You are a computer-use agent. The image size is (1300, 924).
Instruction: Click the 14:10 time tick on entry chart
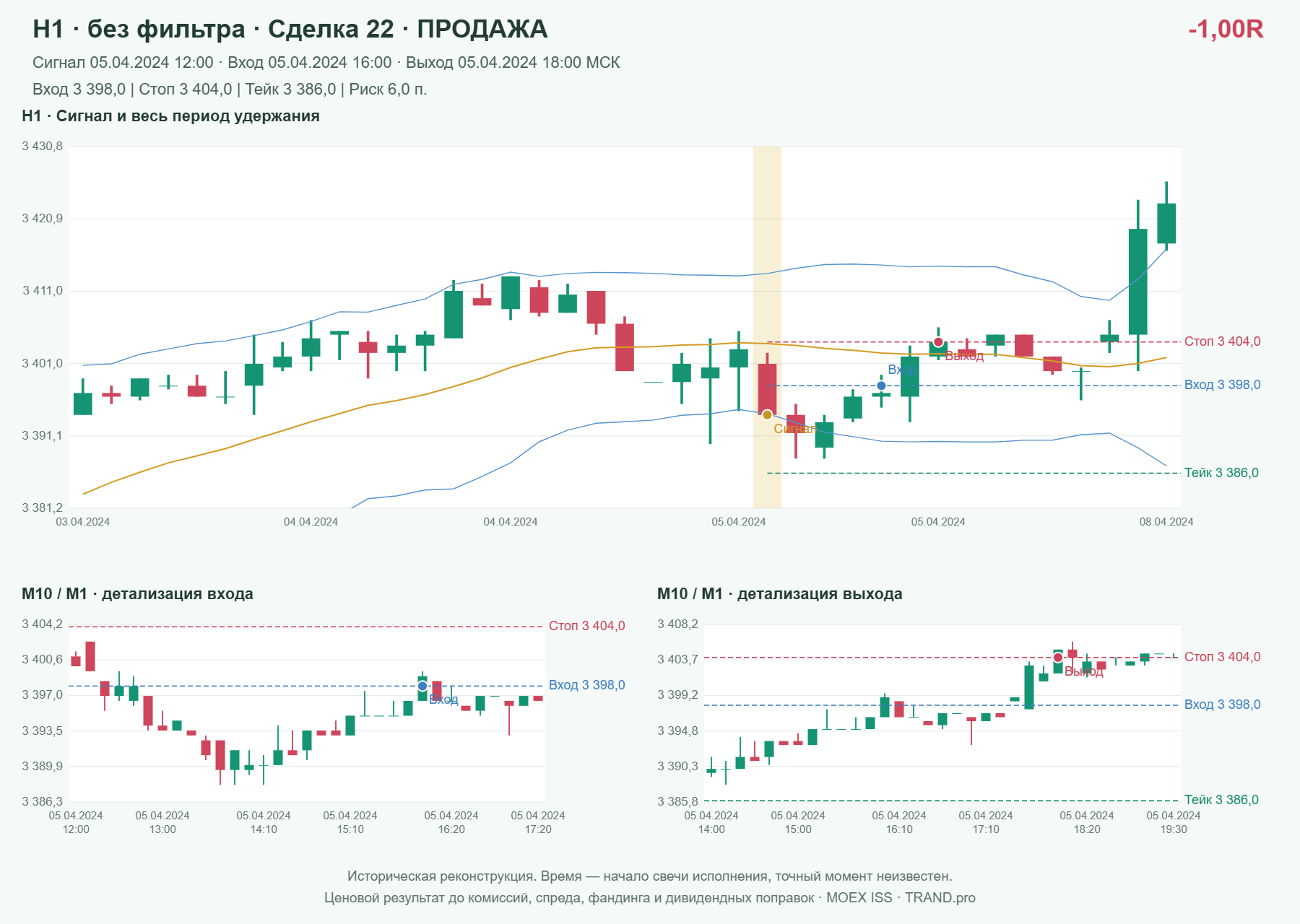(x=264, y=829)
